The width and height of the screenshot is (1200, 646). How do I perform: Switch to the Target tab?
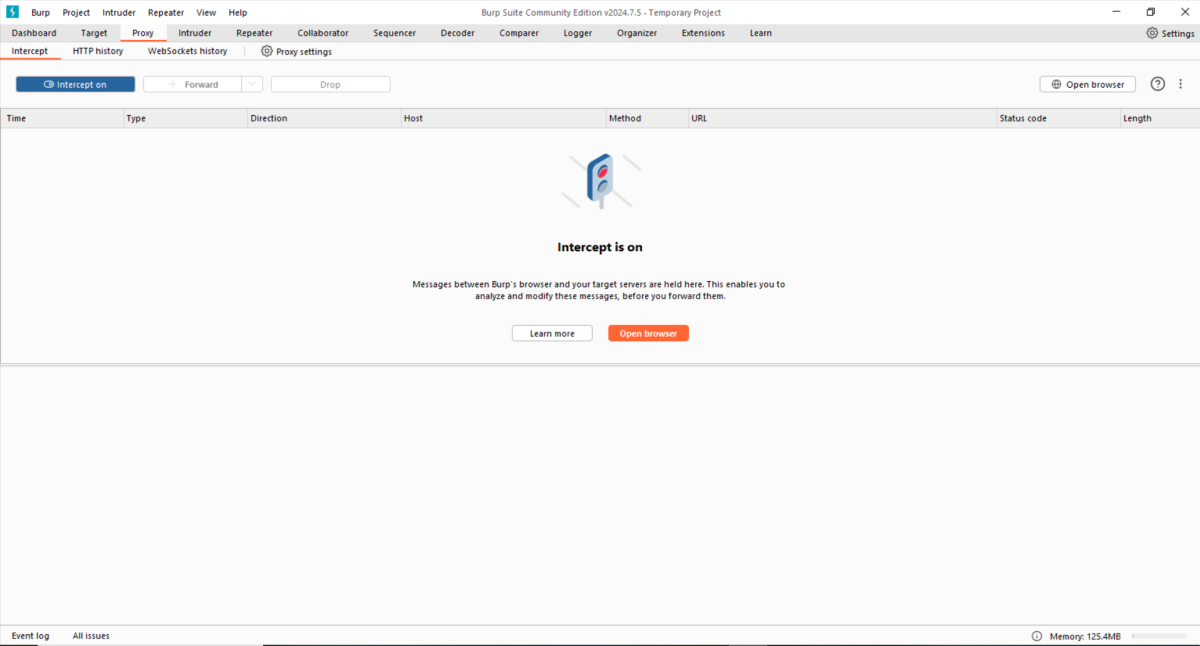(94, 33)
